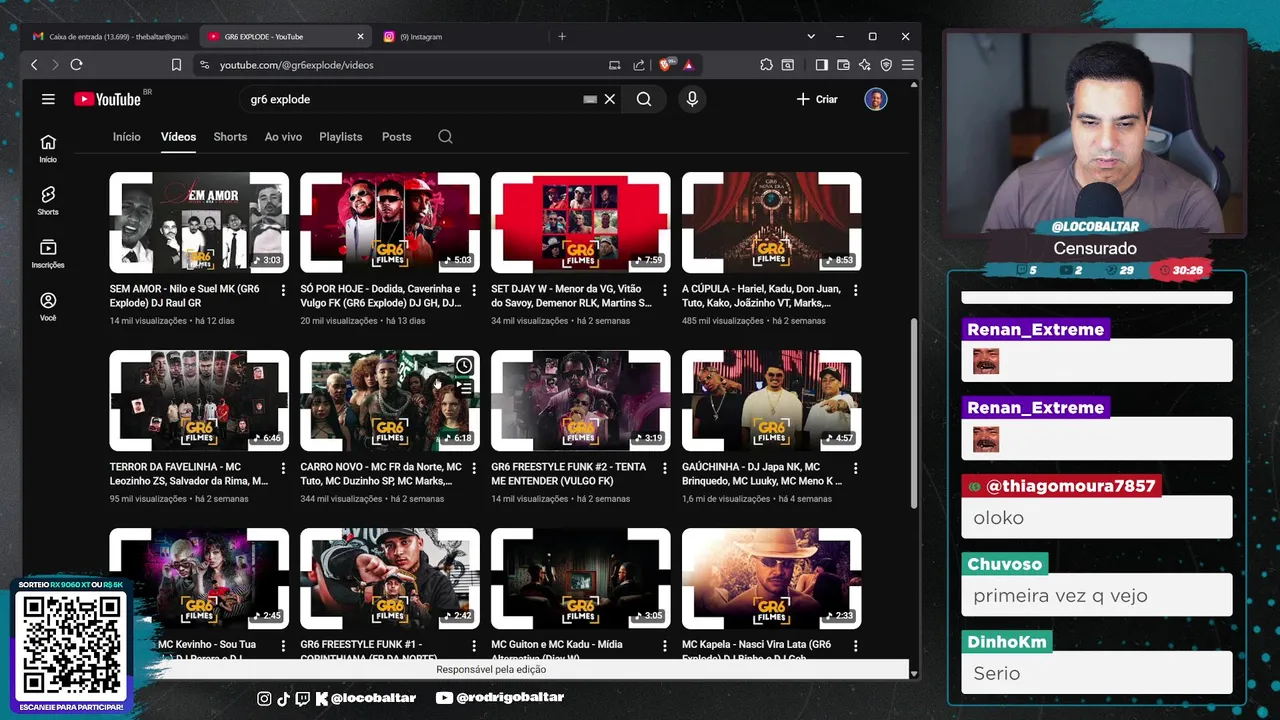Open Shorts in the left sidebar
This screenshot has width=1280, height=720.
click(x=48, y=201)
